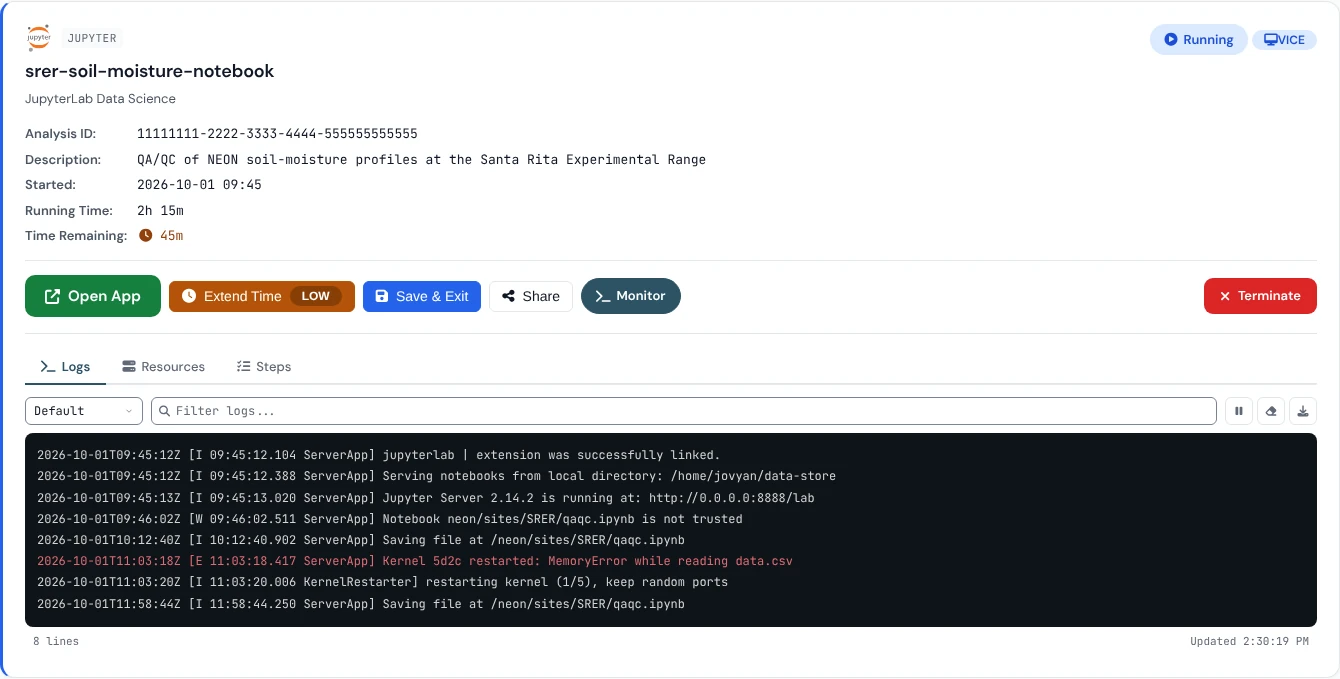Clear logs with the eraser icon
1340x679 pixels.
coord(1271,411)
